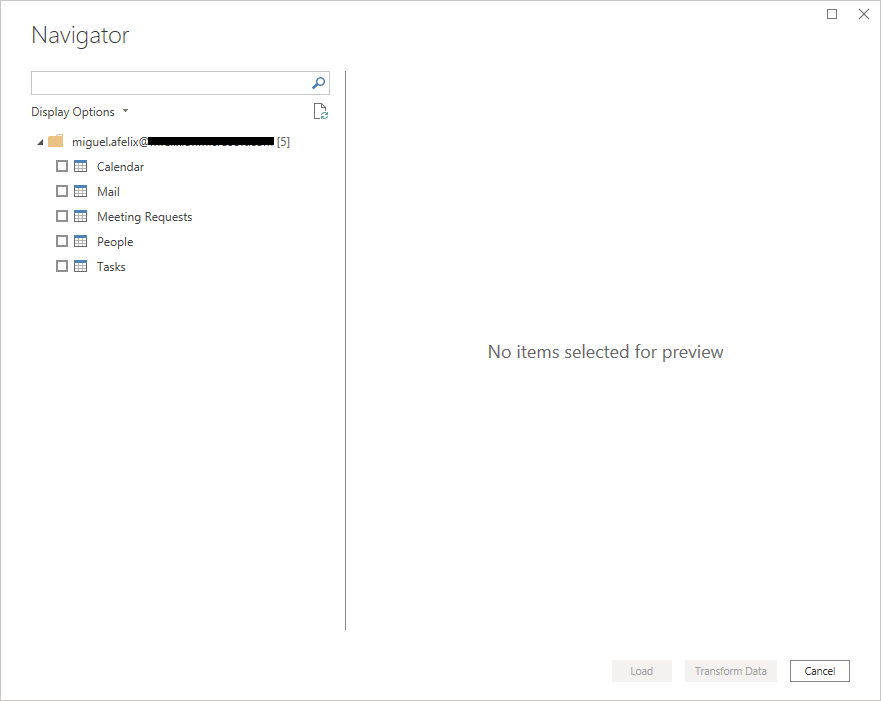Image resolution: width=881 pixels, height=701 pixels.
Task: Check the Calendar checkbox
Action: [62, 166]
